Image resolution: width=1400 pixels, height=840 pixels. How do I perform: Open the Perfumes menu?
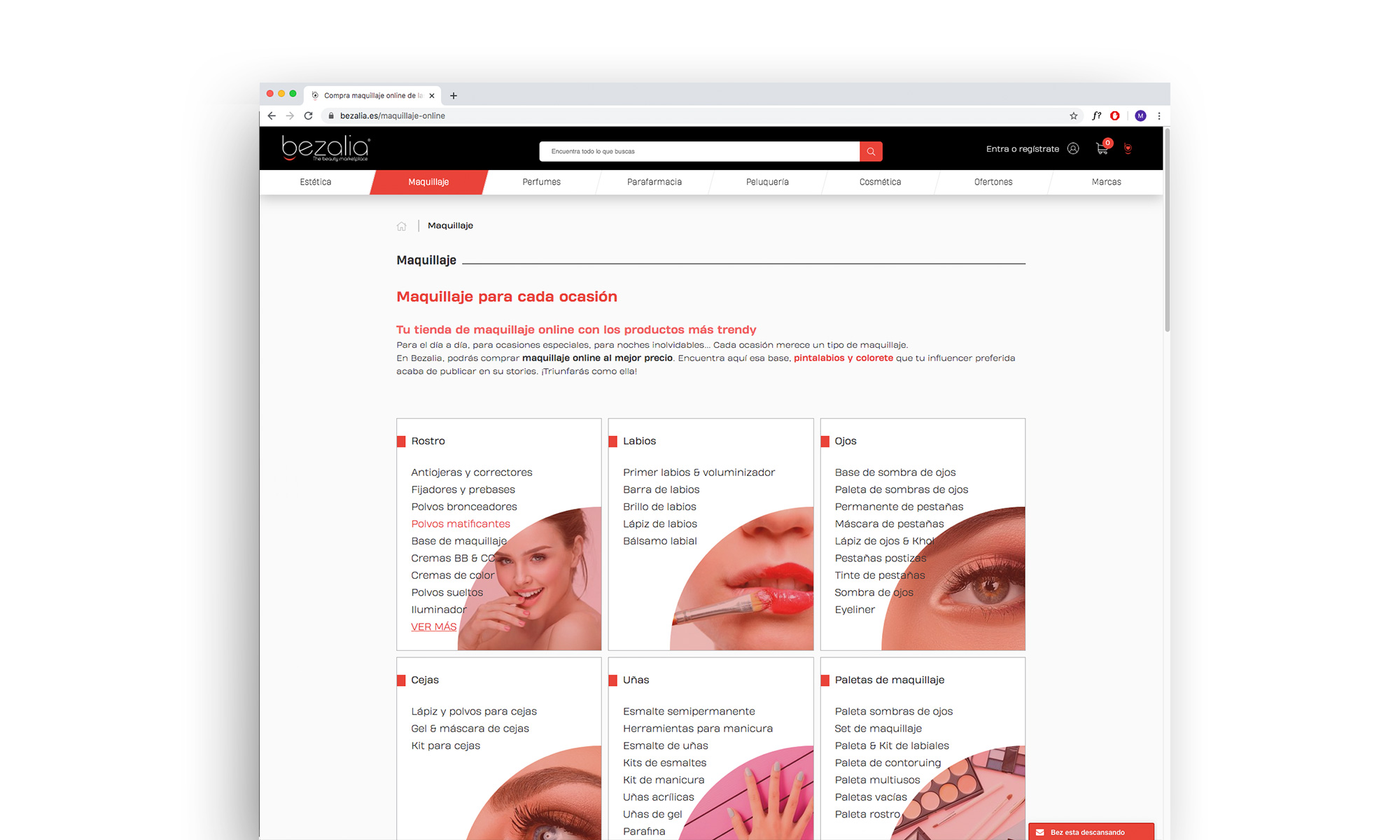[542, 182]
